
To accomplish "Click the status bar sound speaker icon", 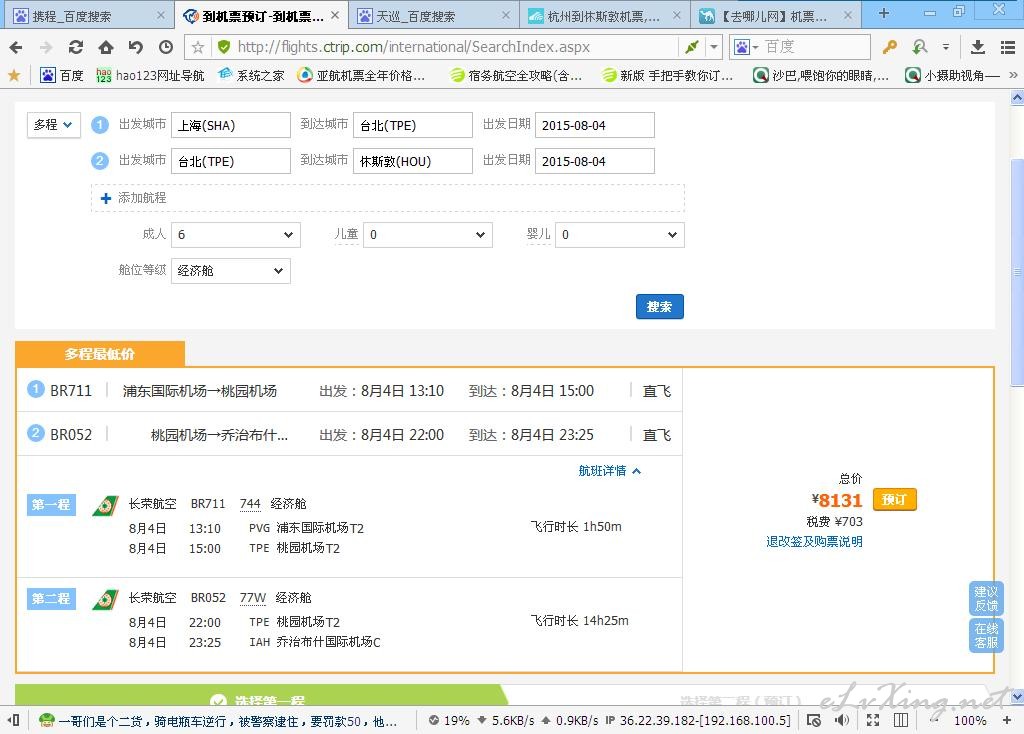I will 842,720.
